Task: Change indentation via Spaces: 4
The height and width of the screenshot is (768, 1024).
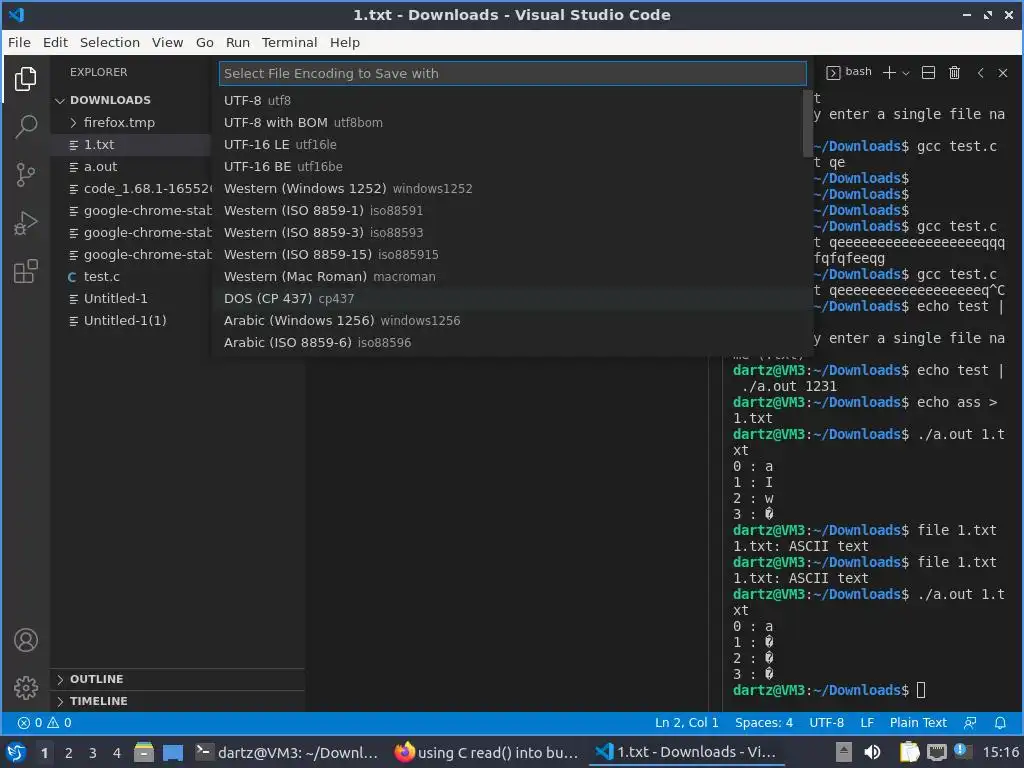Action: (763, 723)
